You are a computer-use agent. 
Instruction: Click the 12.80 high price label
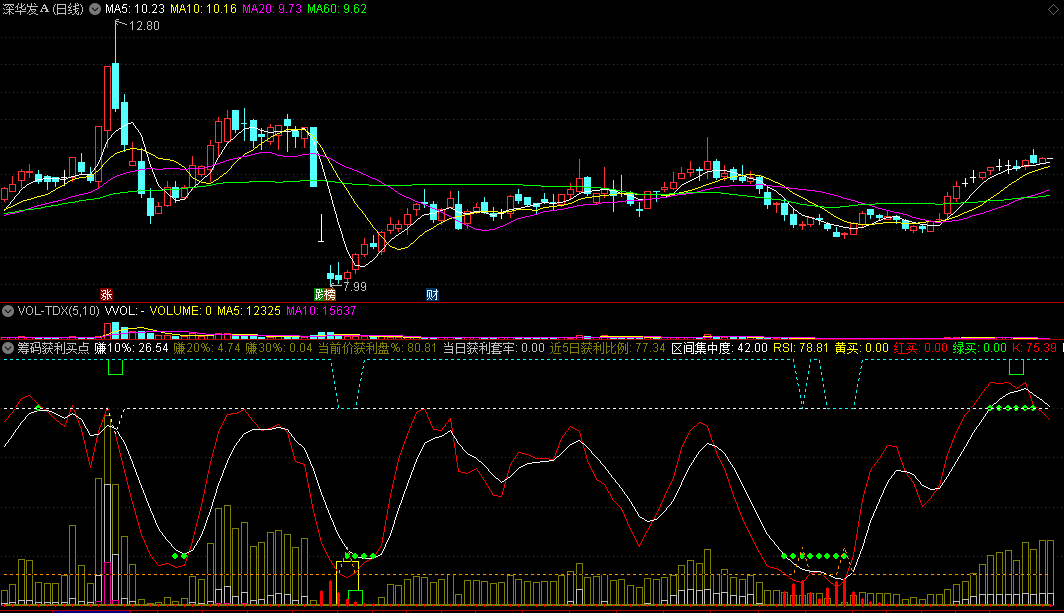point(144,26)
